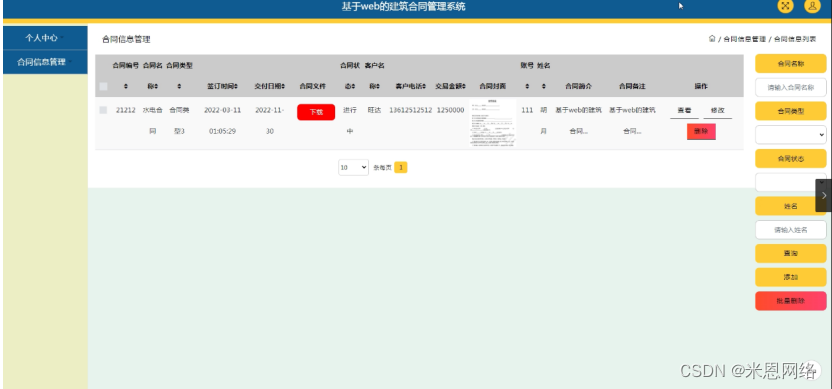Sort by 客户名称 column arrows
This screenshot has width=832, height=389.
pos(379,86)
